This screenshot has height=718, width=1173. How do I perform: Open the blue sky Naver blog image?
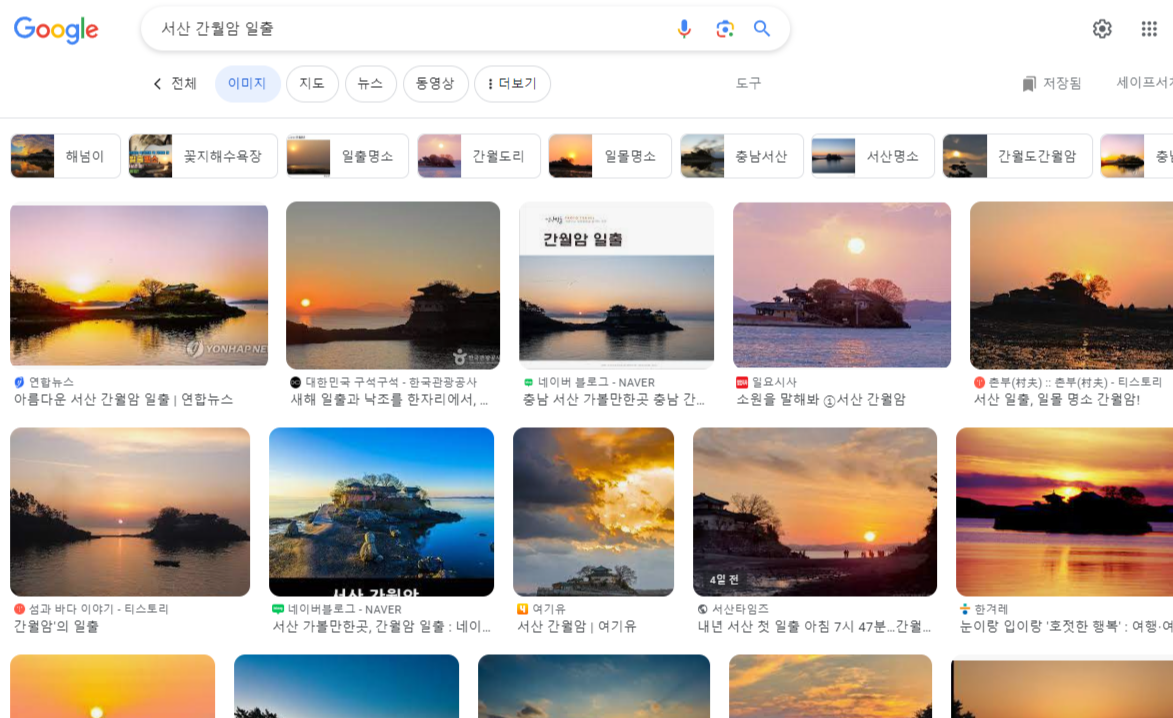[x=382, y=512]
